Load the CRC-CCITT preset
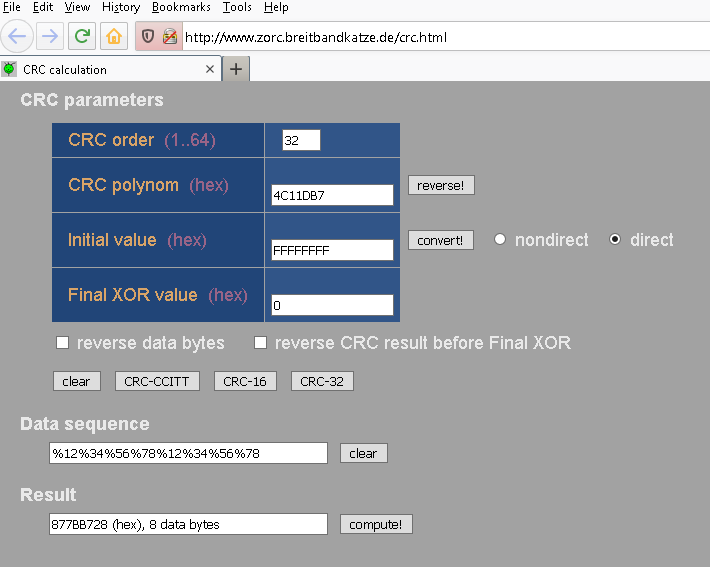The height and width of the screenshot is (567, 710). pos(157,381)
